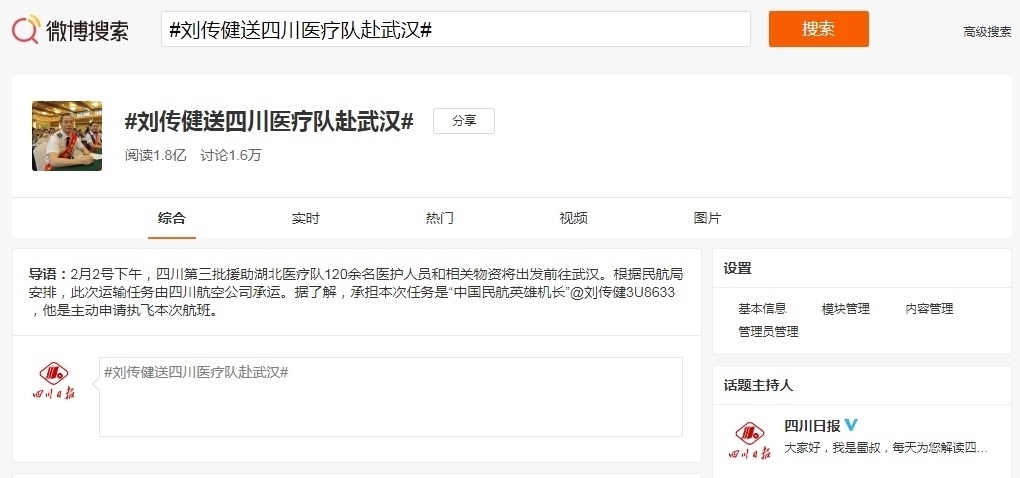
Task: Focus the post compose text area
Action: (x=390, y=397)
